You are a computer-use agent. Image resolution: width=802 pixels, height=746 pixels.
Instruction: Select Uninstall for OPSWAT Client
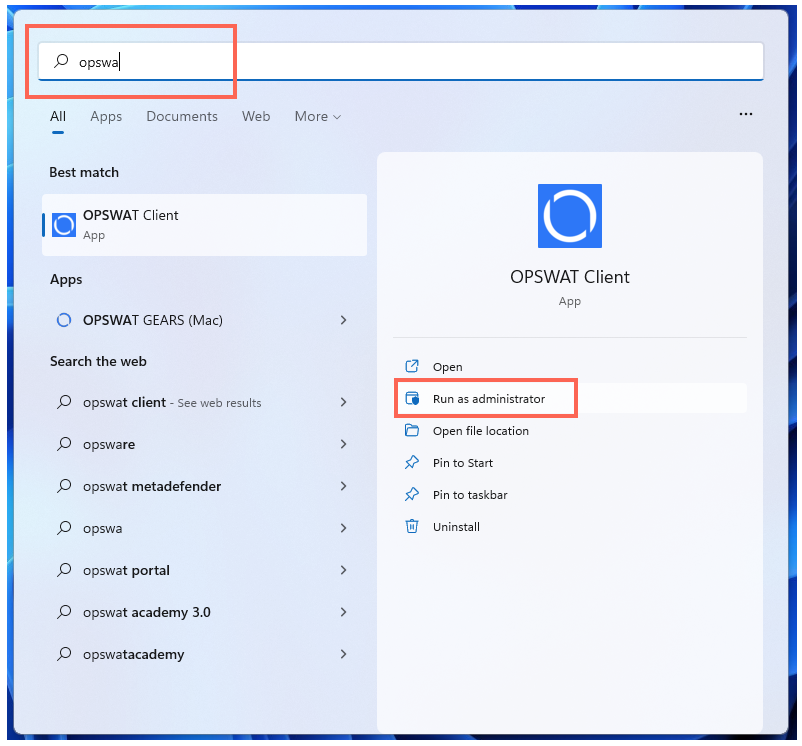[570, 527]
